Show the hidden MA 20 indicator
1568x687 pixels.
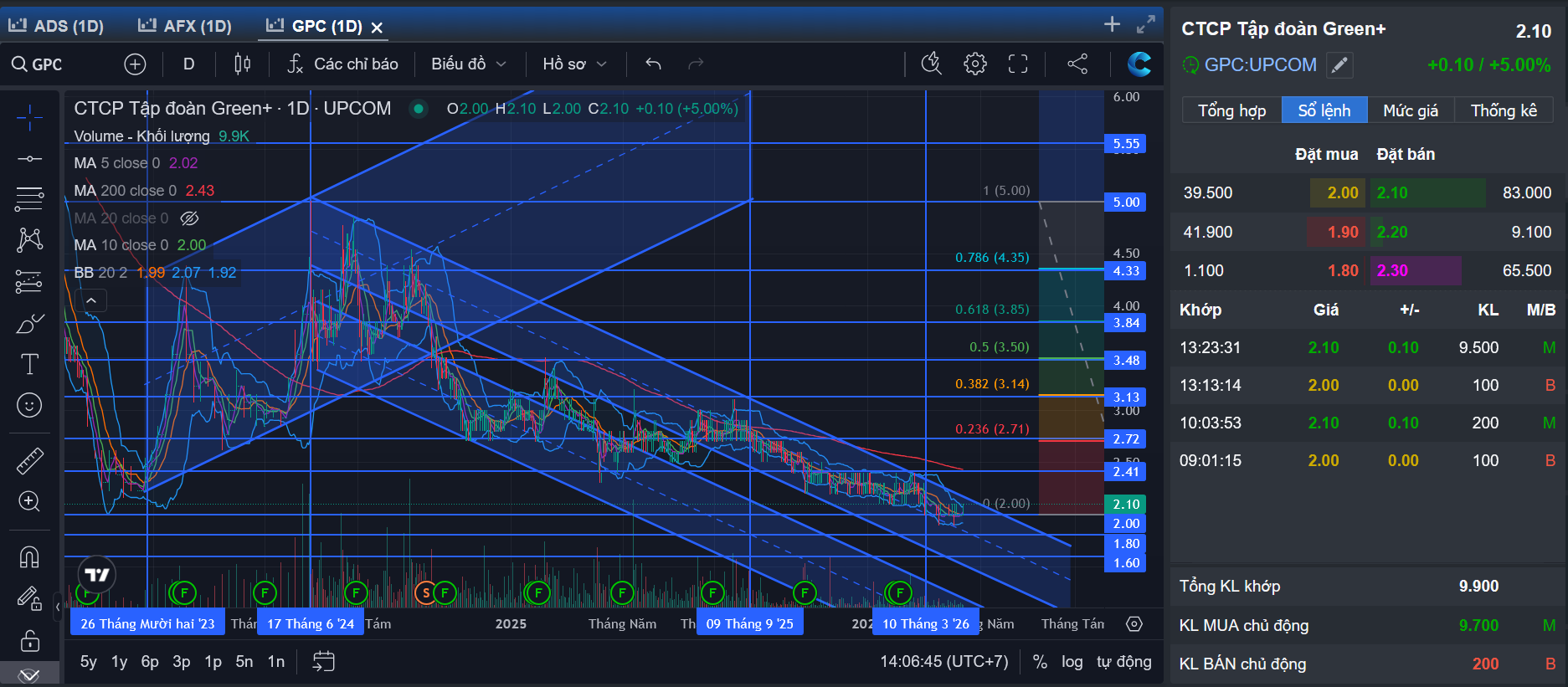tap(190, 218)
